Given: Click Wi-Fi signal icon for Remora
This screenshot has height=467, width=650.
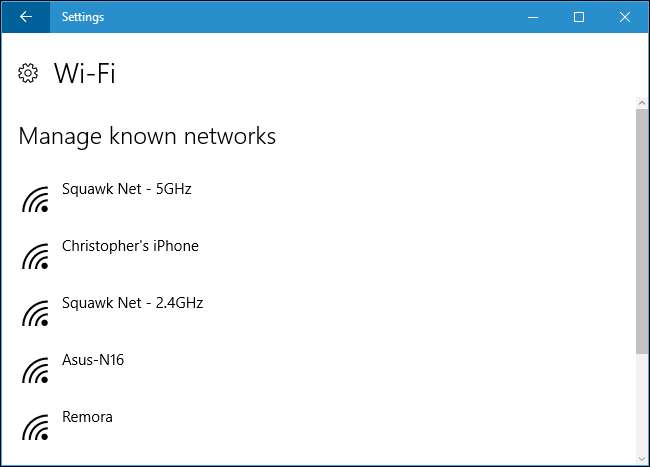Looking at the screenshot, I should [36, 428].
